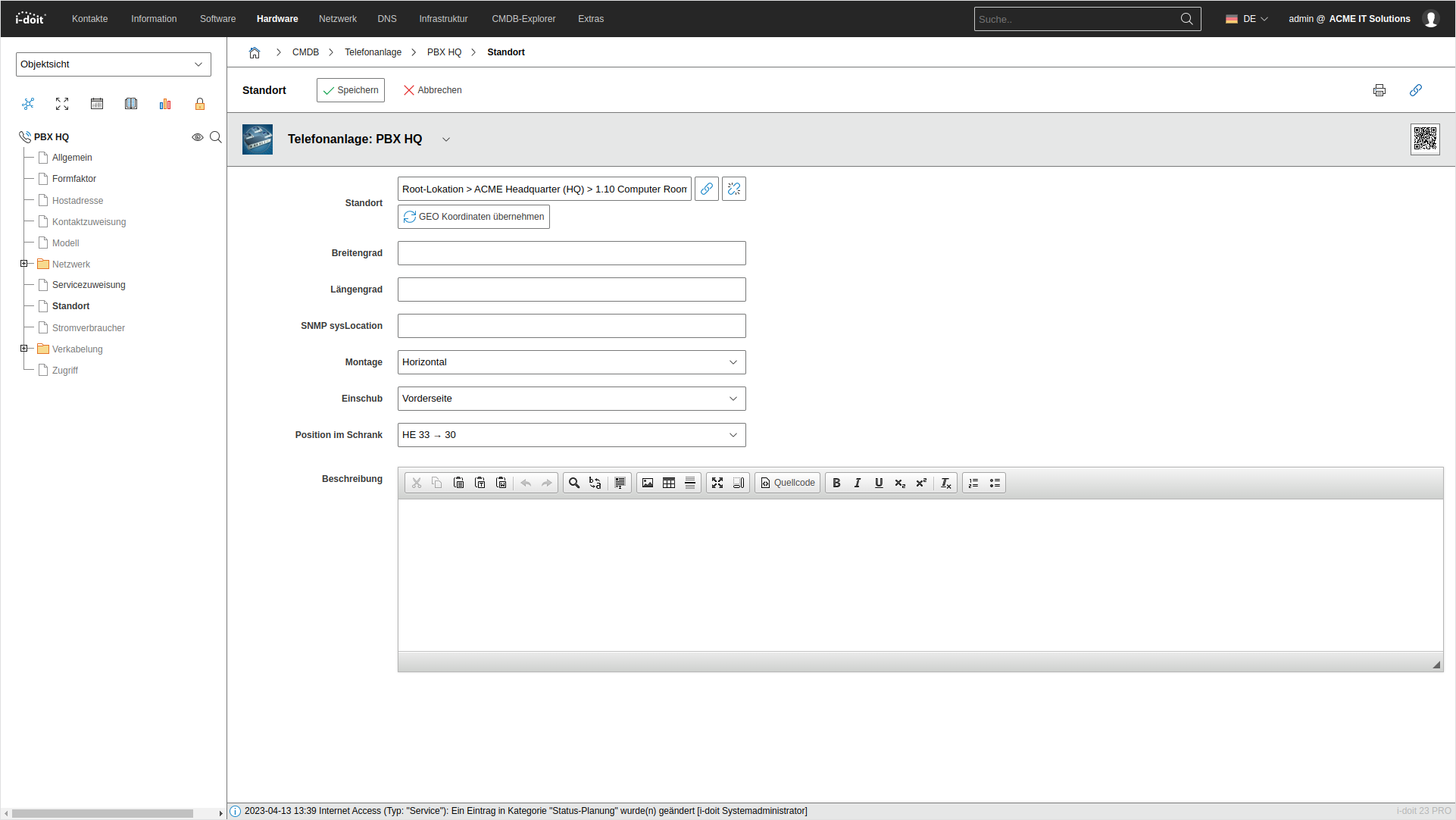Open the lock icon in sidebar
This screenshot has height=820, width=1456.
point(200,104)
